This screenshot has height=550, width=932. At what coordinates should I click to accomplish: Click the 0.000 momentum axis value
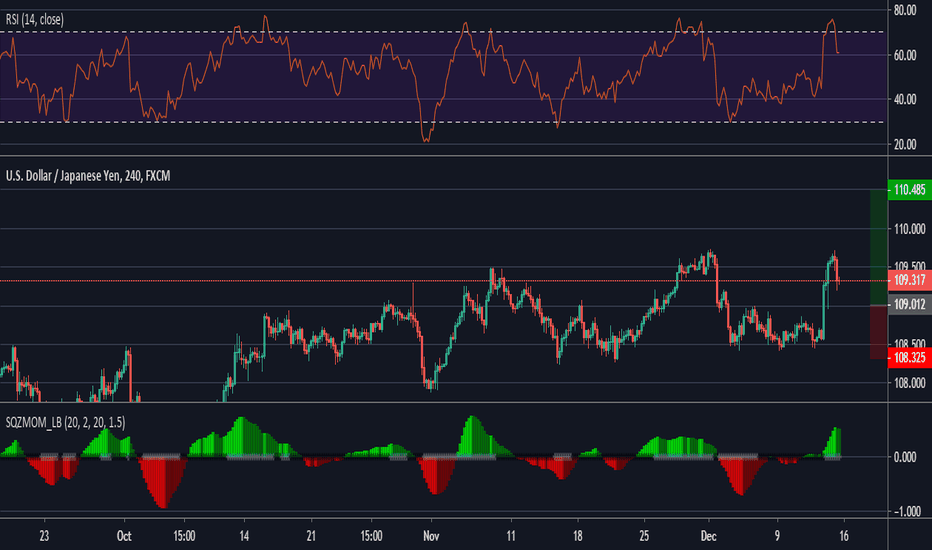pos(905,457)
